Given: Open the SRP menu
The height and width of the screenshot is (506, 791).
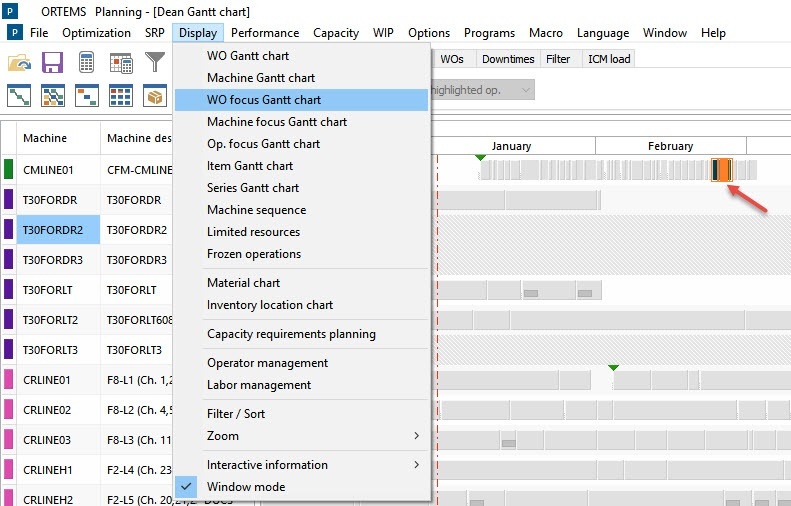Looking at the screenshot, I should point(154,33).
